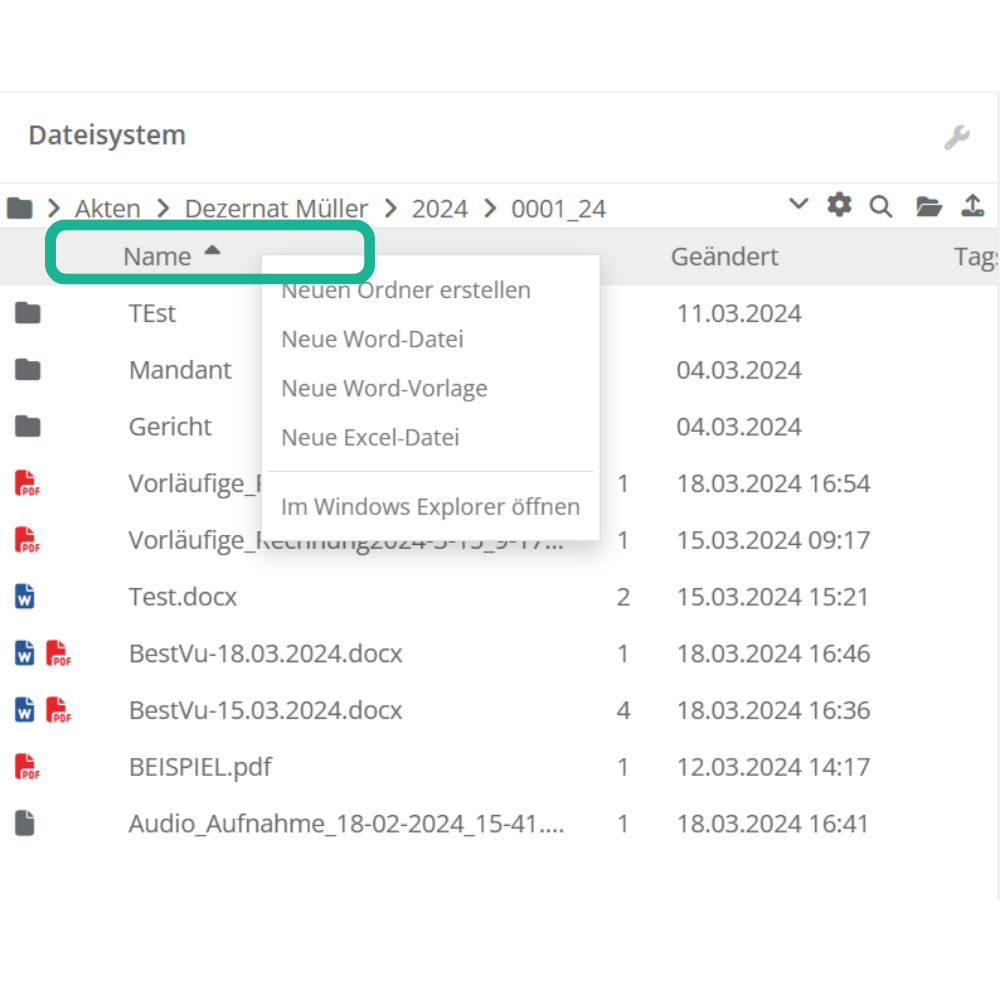Image resolution: width=1000 pixels, height=1000 pixels.
Task: Sort by the 'Geändert' column header
Action: [724, 257]
